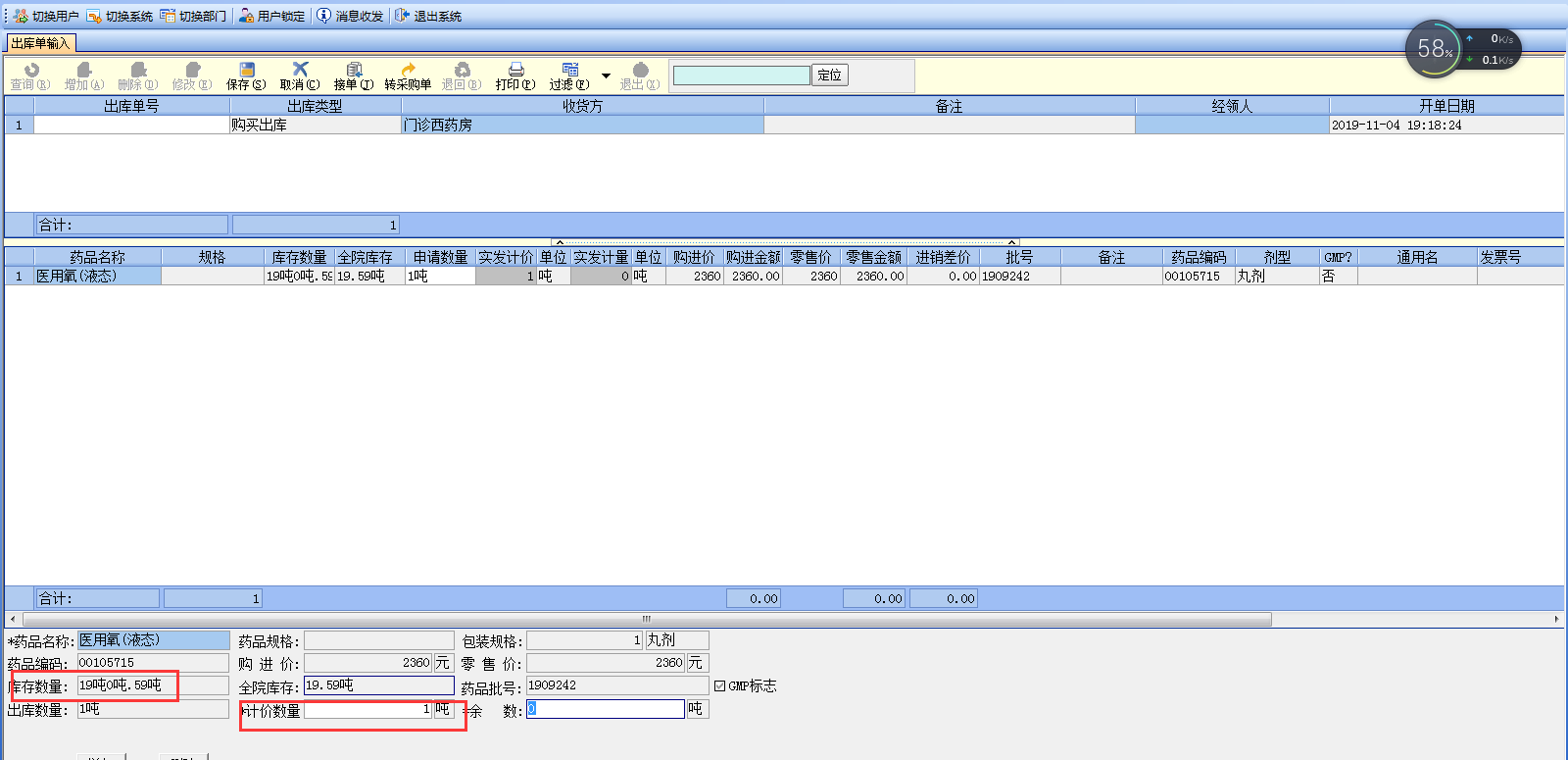Viewport: 1568px width, 760px height.
Task: Click the 出库数量 field showing 1吨
Action: [153, 709]
